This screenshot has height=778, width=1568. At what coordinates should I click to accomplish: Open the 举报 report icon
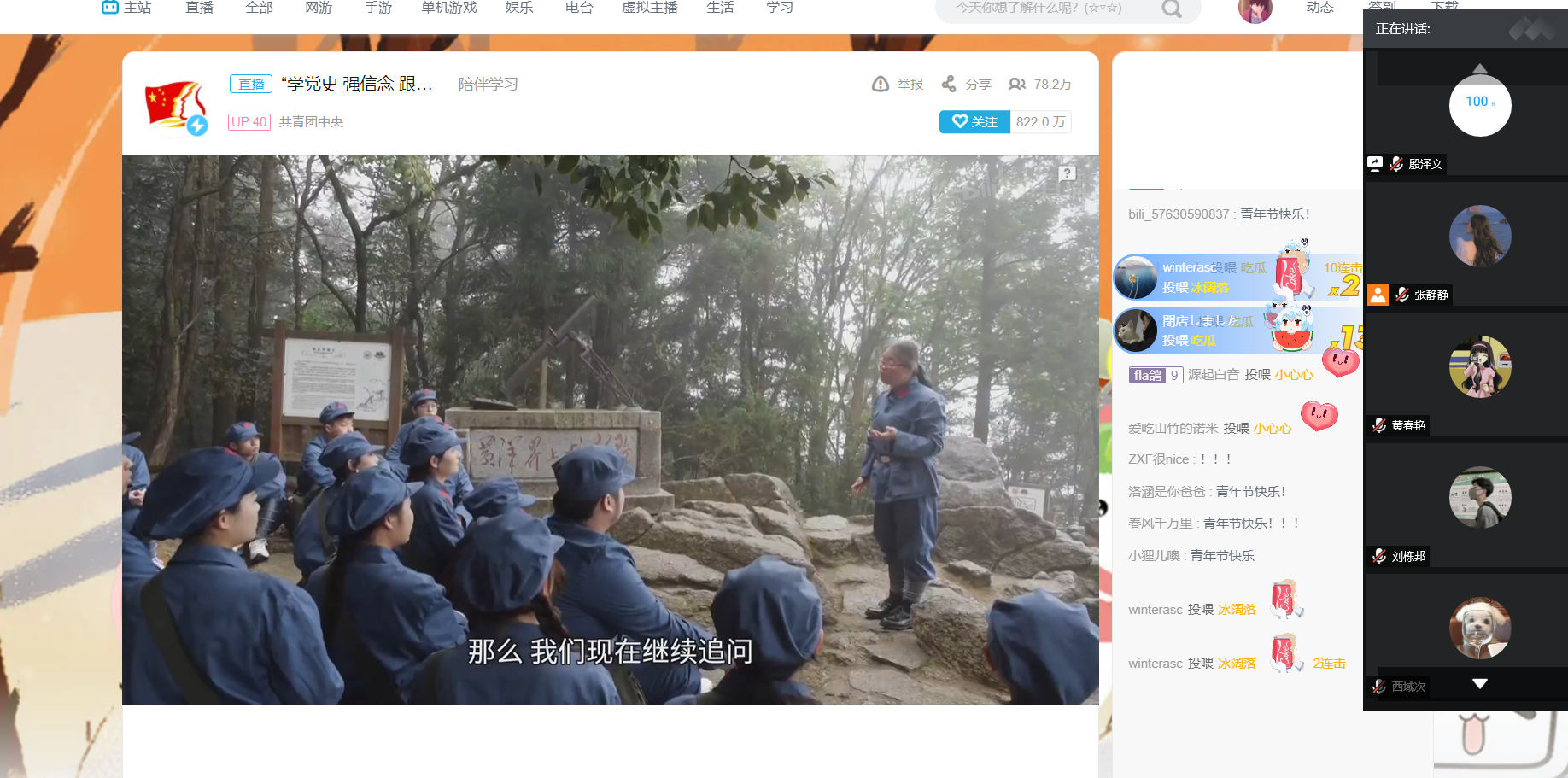(881, 84)
